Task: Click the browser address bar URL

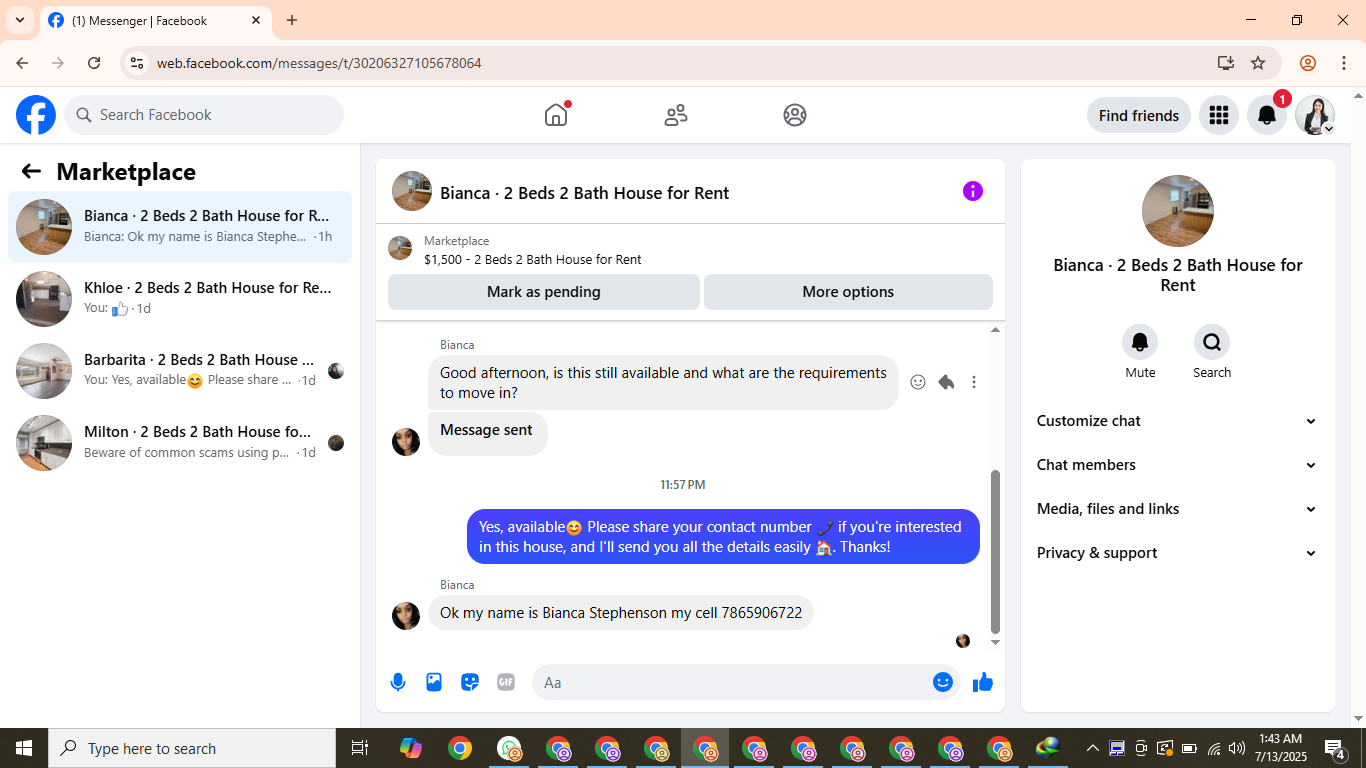Action: coord(319,63)
